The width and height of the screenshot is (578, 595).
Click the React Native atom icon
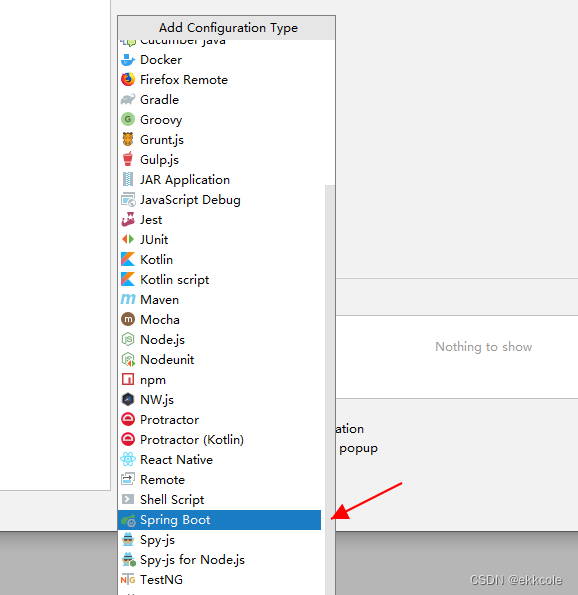[x=128, y=459]
